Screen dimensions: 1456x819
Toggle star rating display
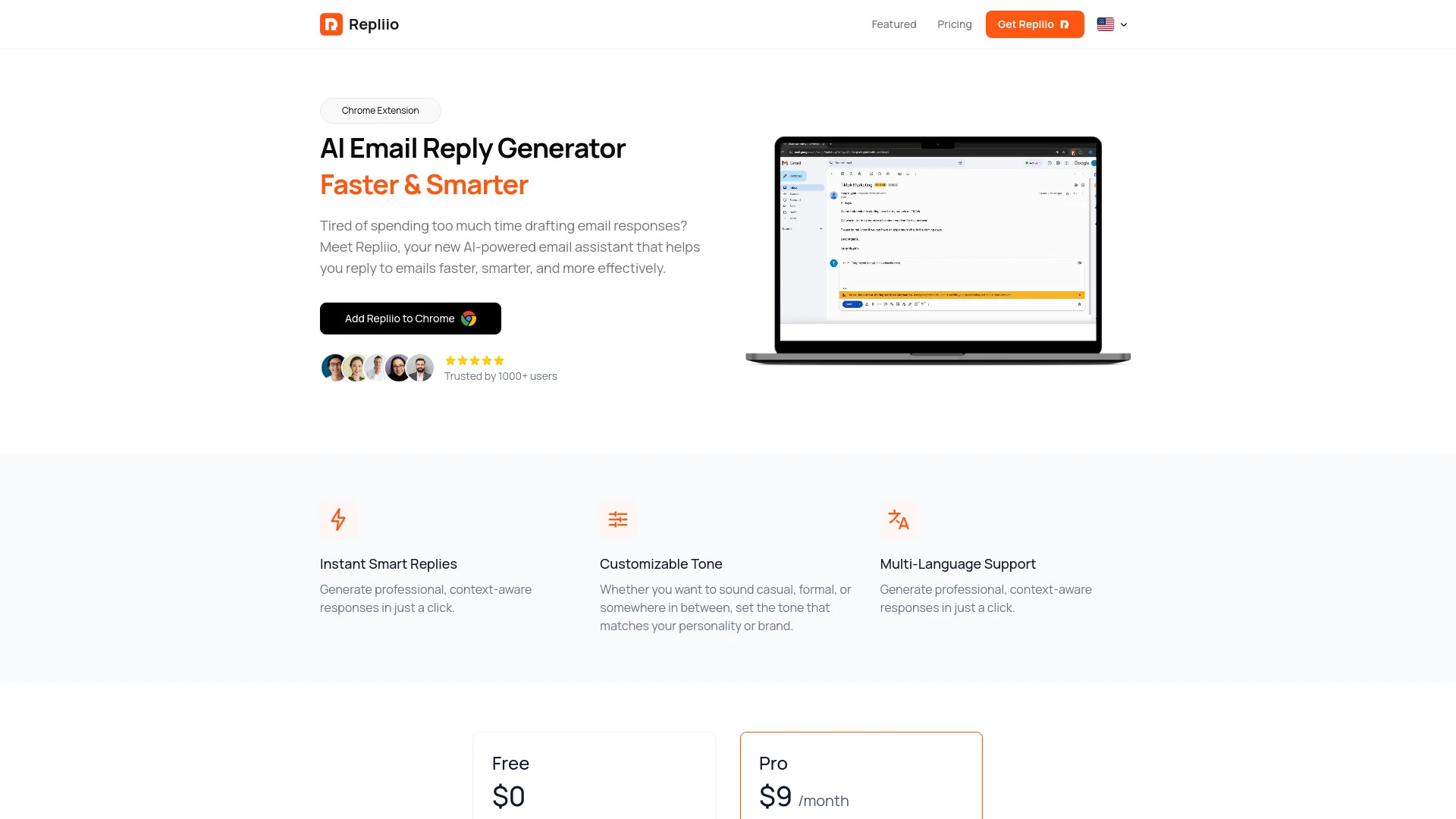tap(474, 360)
